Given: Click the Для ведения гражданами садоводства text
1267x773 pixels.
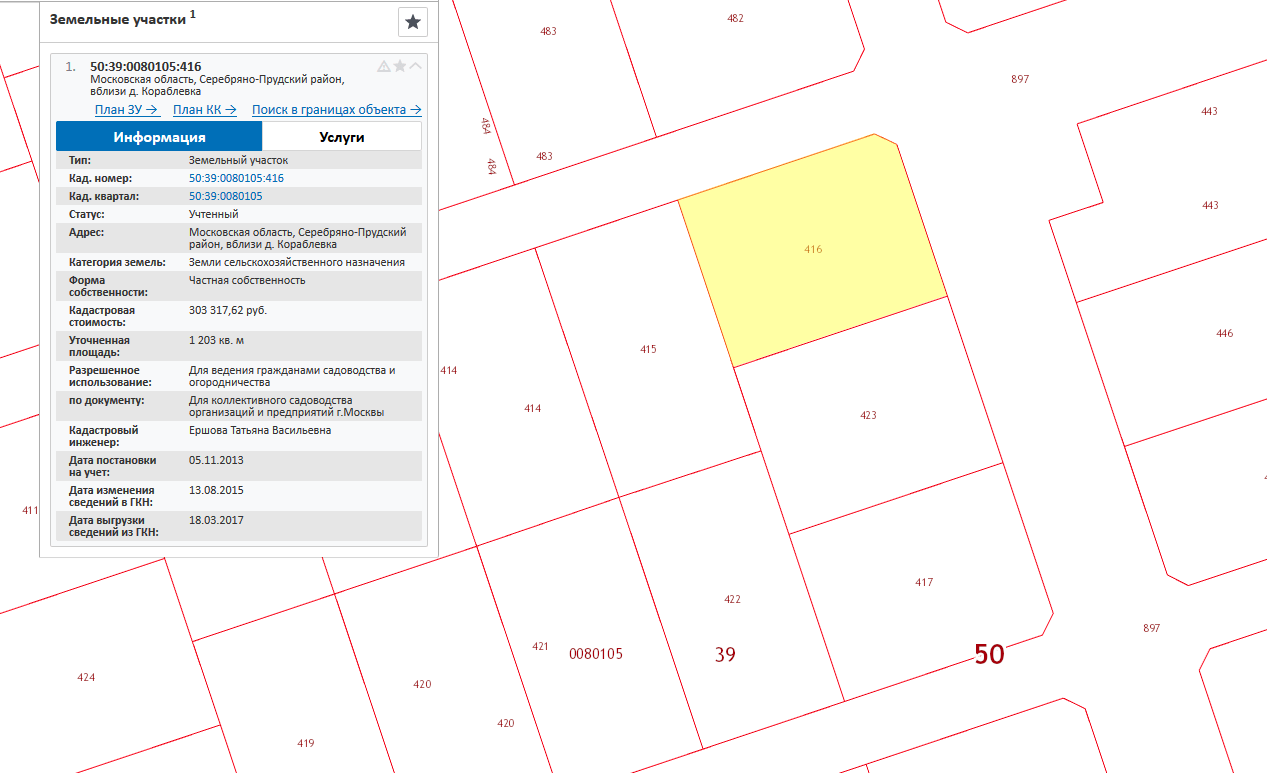Looking at the screenshot, I should pos(292,376).
